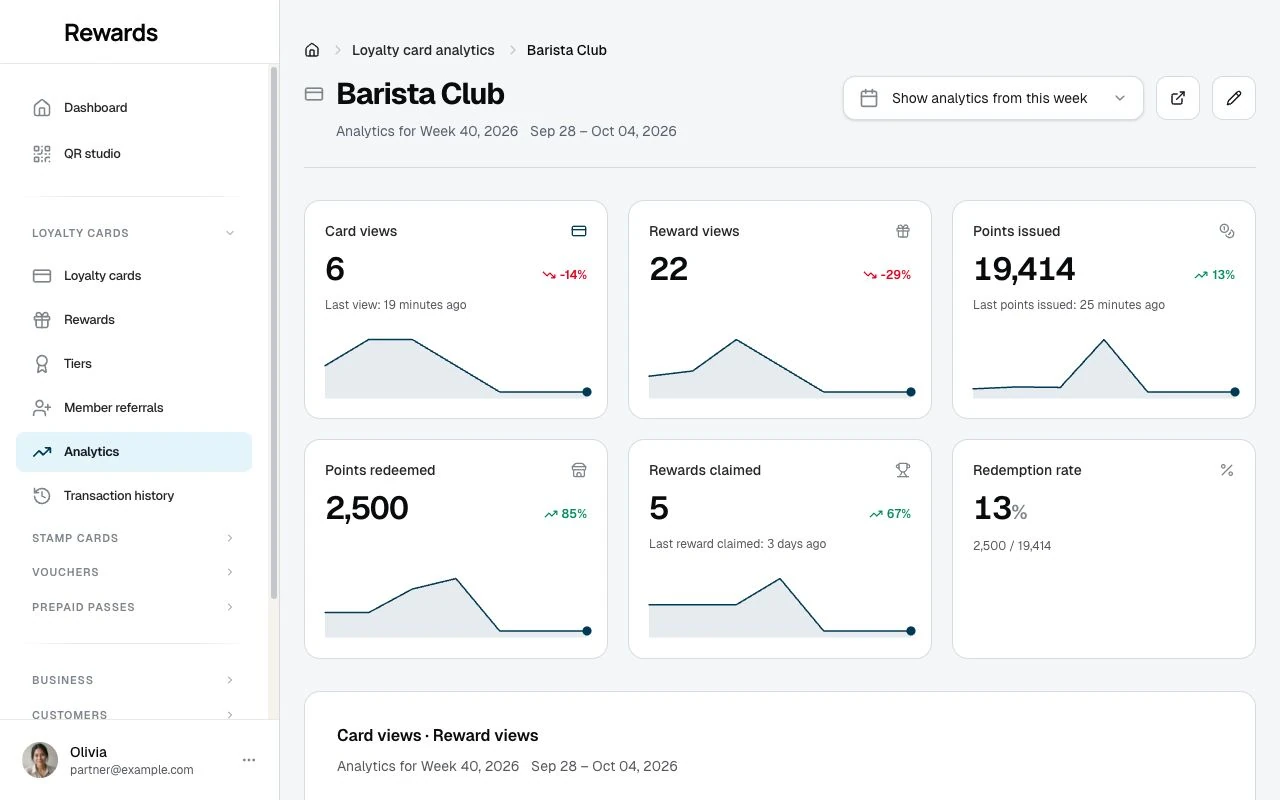
Task: Click the Points redeemed store icon
Action: tap(578, 470)
